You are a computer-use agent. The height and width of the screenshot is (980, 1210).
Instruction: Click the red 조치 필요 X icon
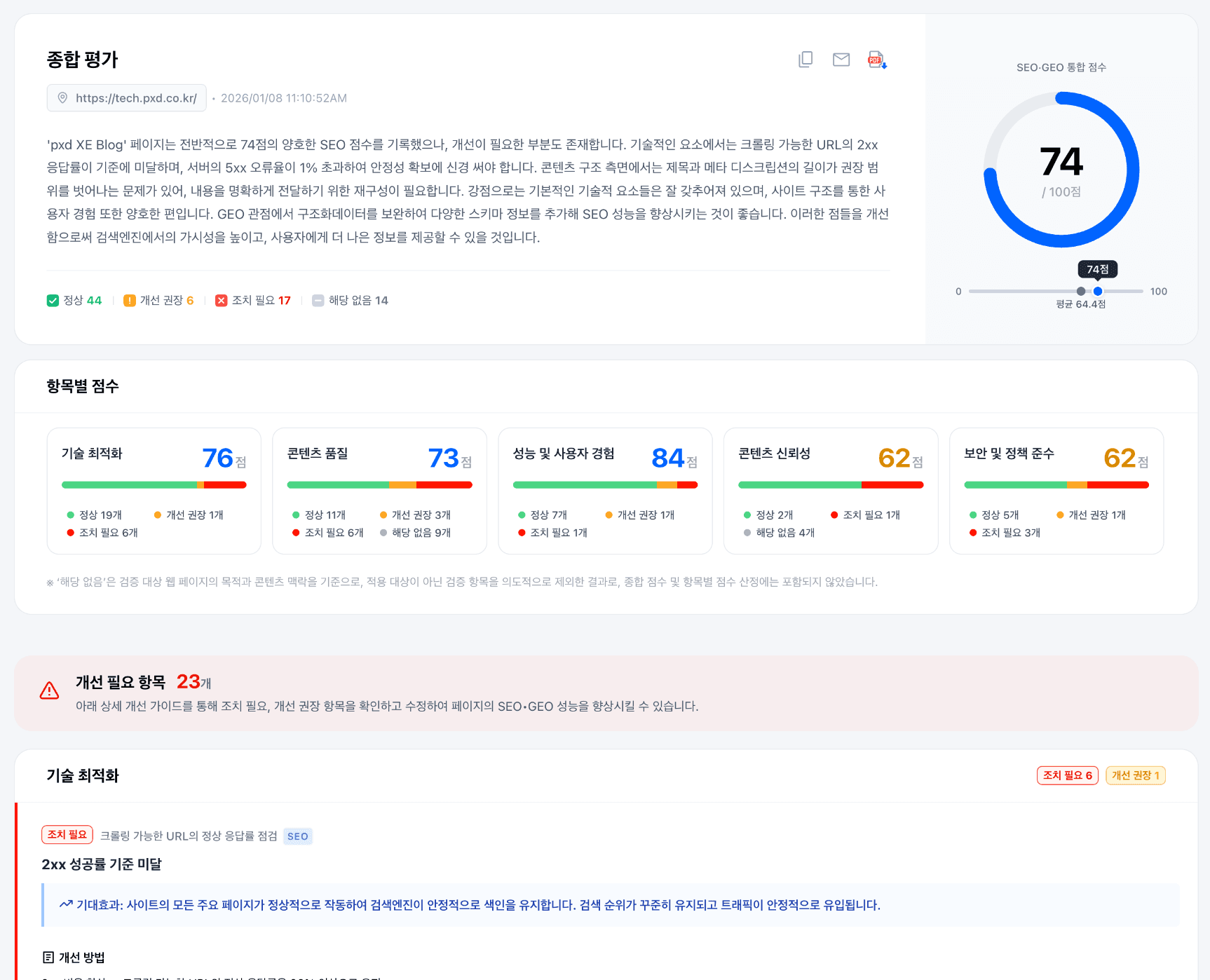[221, 301]
